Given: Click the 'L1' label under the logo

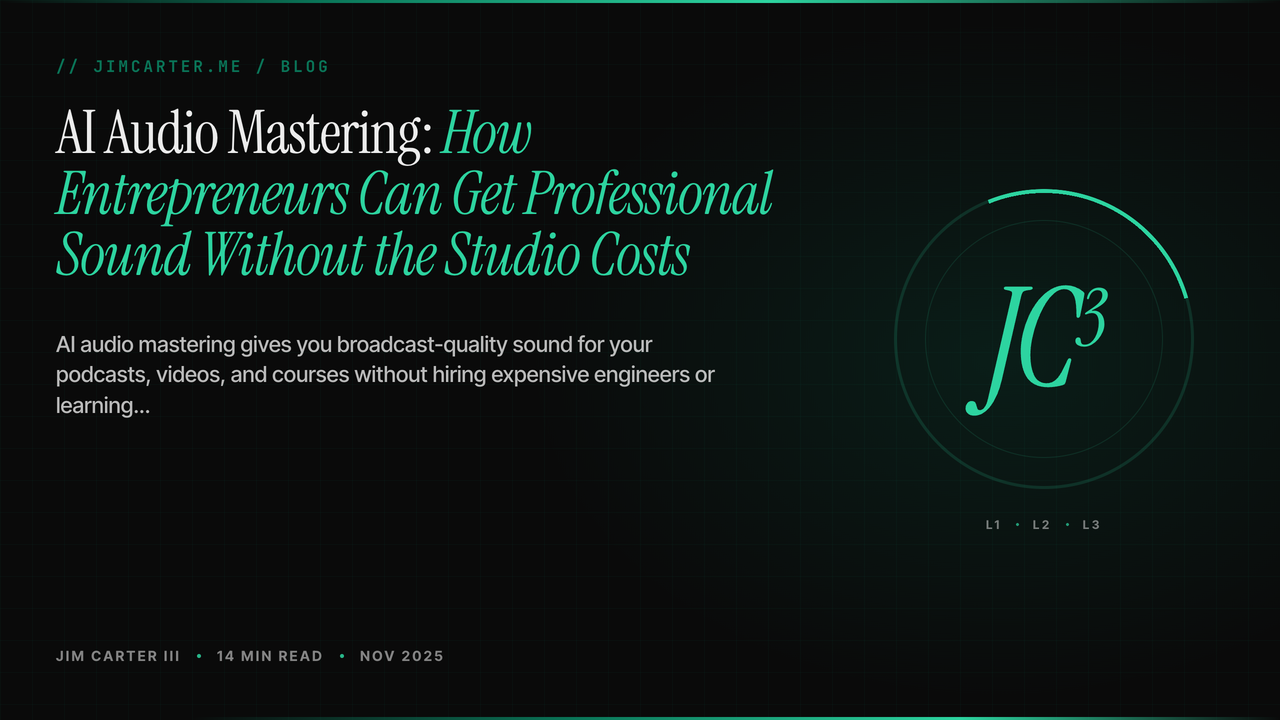Looking at the screenshot, I should 993,525.
